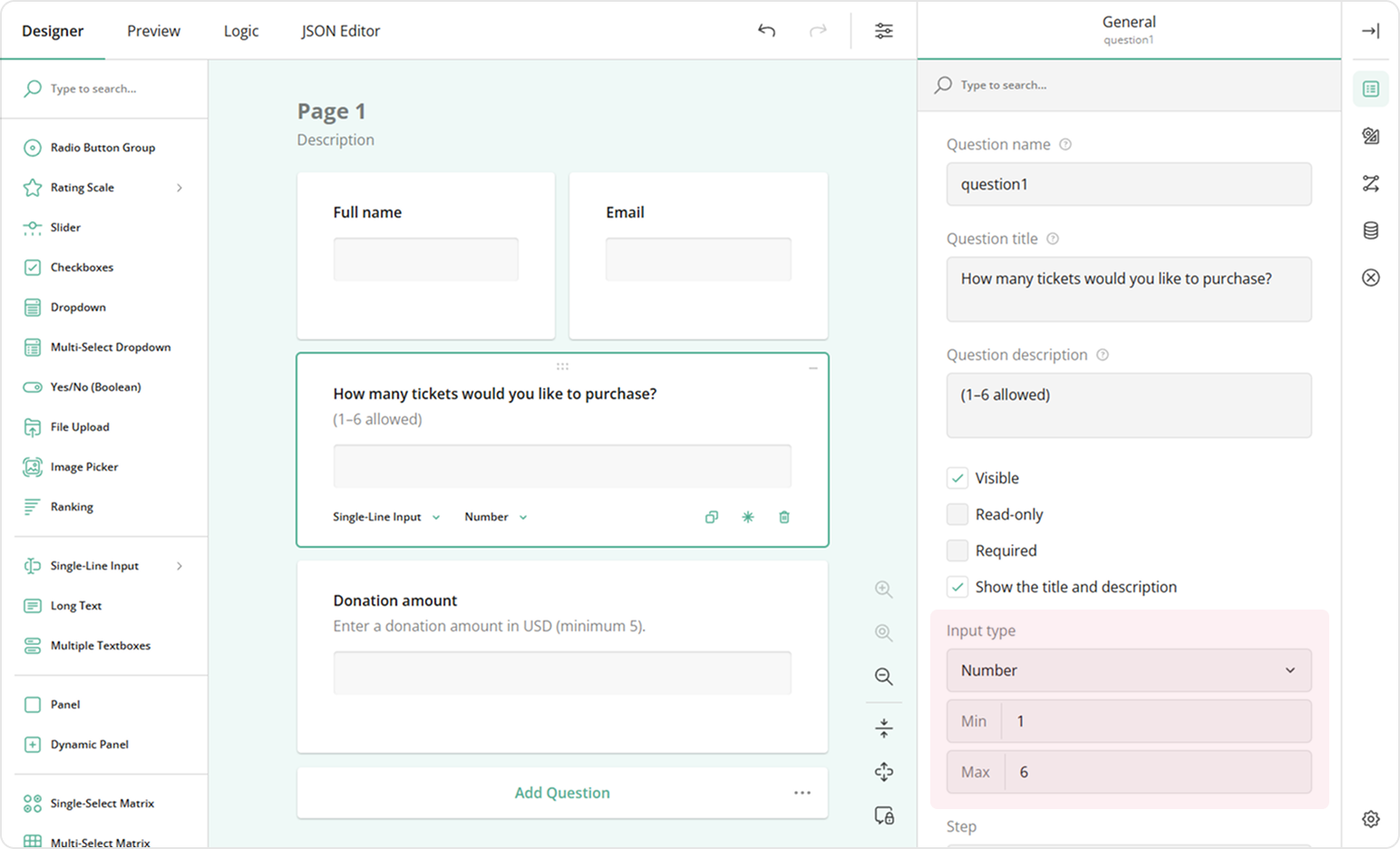
Task: Select the Slider item in toolbox
Action: click(x=65, y=228)
